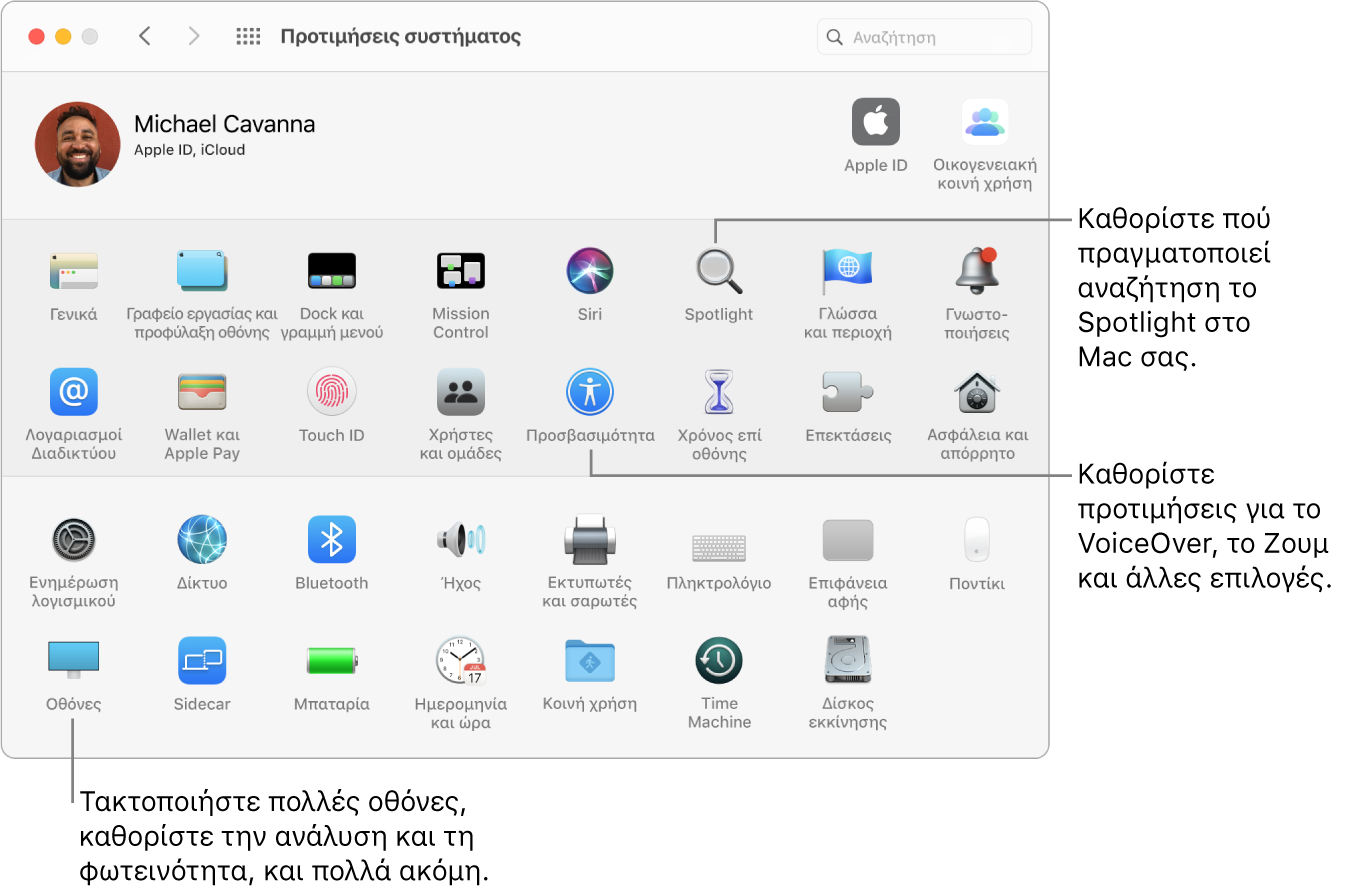
Task: Click the back navigation arrow
Action: point(145,37)
